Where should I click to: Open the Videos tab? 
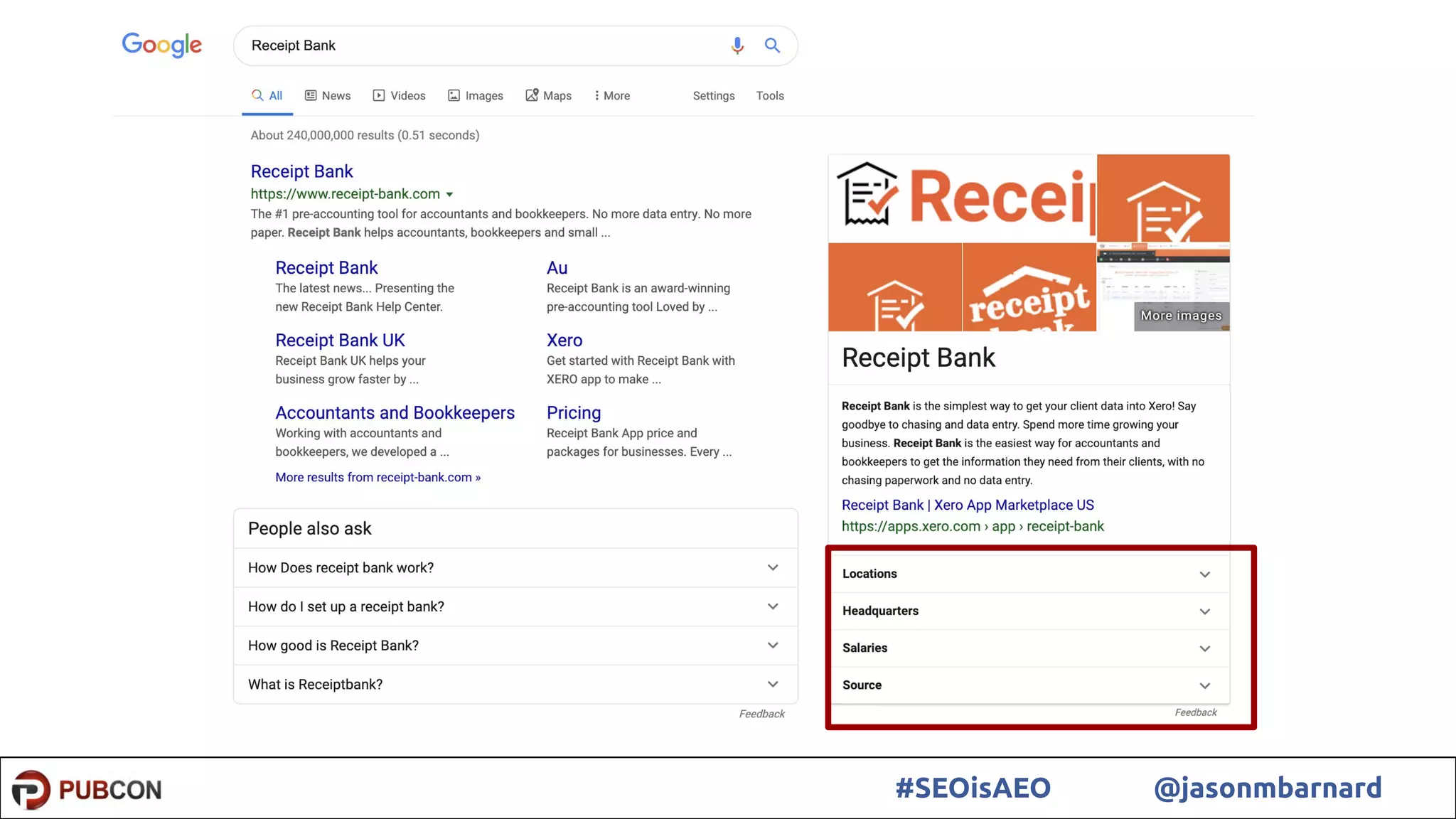(399, 95)
